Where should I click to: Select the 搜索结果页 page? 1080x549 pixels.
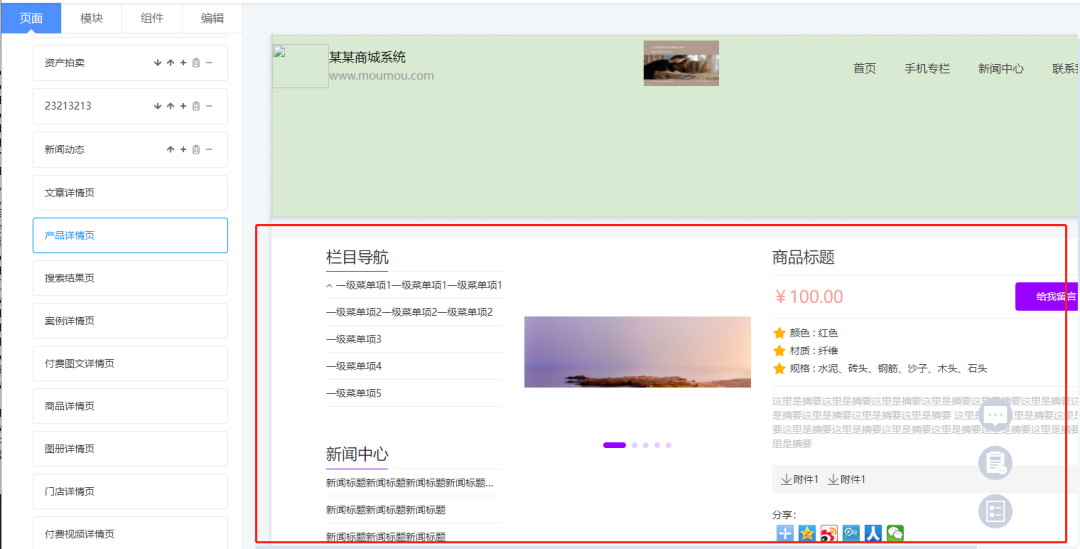(130, 278)
